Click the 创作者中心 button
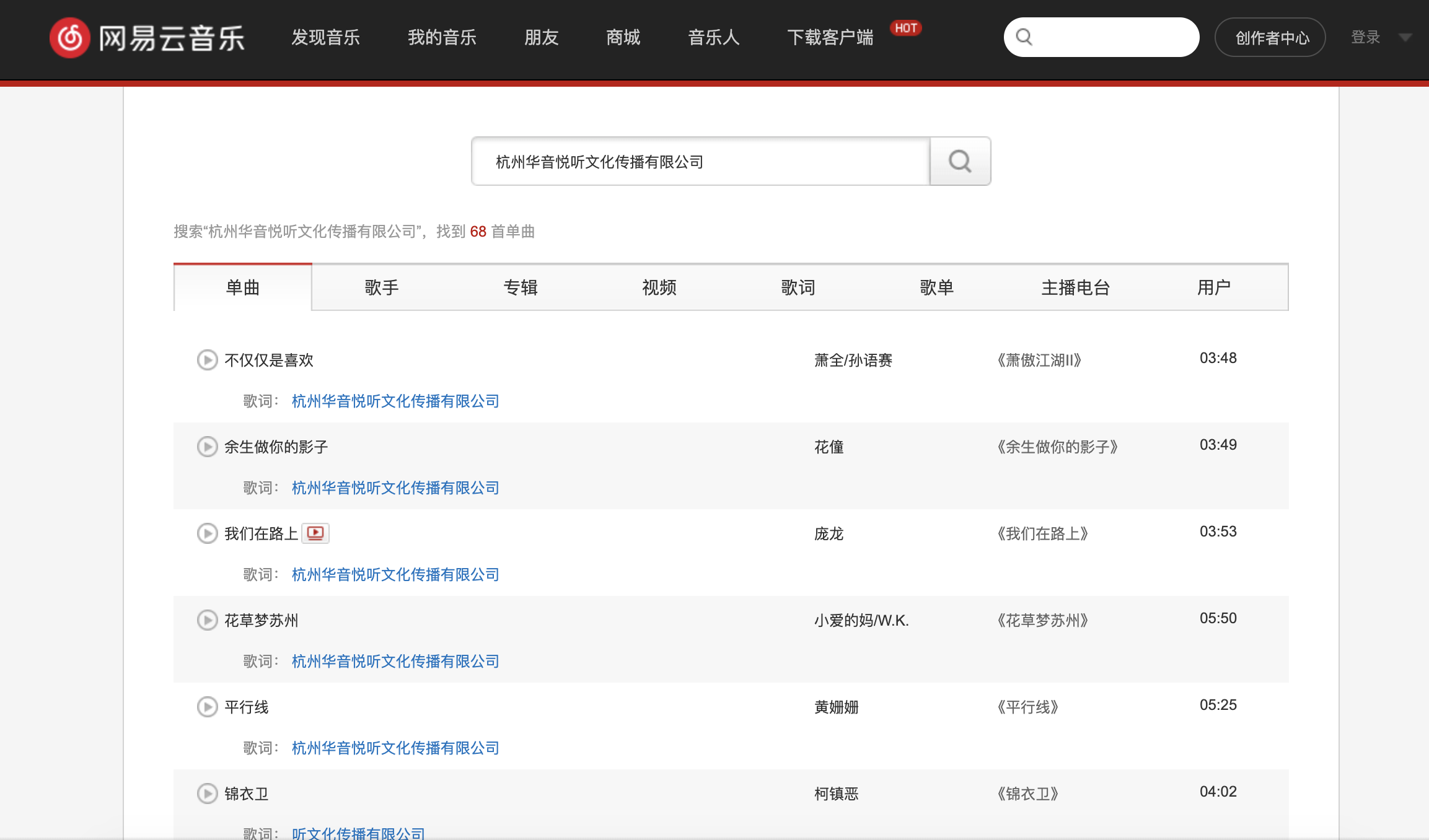The height and width of the screenshot is (840, 1429). point(1271,38)
